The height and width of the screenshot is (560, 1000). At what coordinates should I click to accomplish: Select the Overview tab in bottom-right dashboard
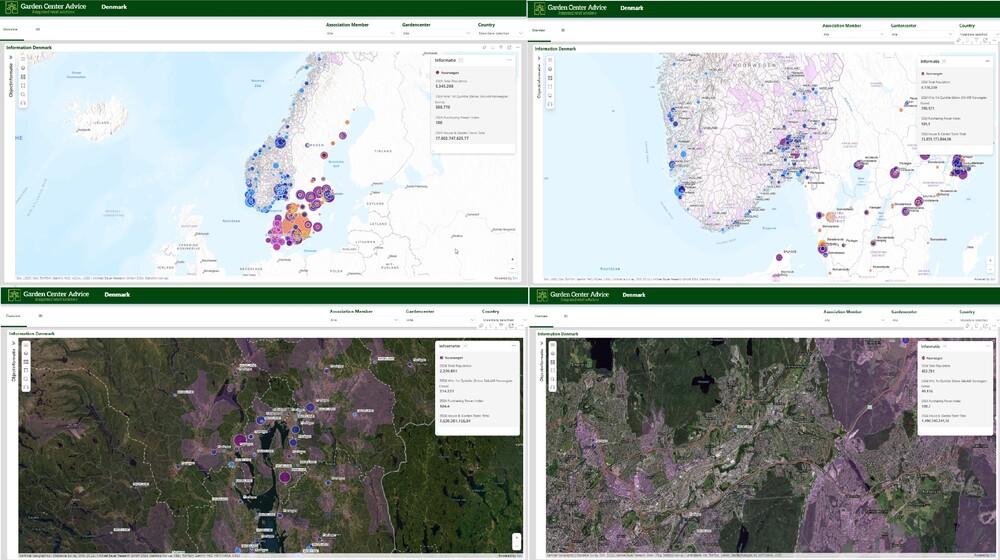540,316
